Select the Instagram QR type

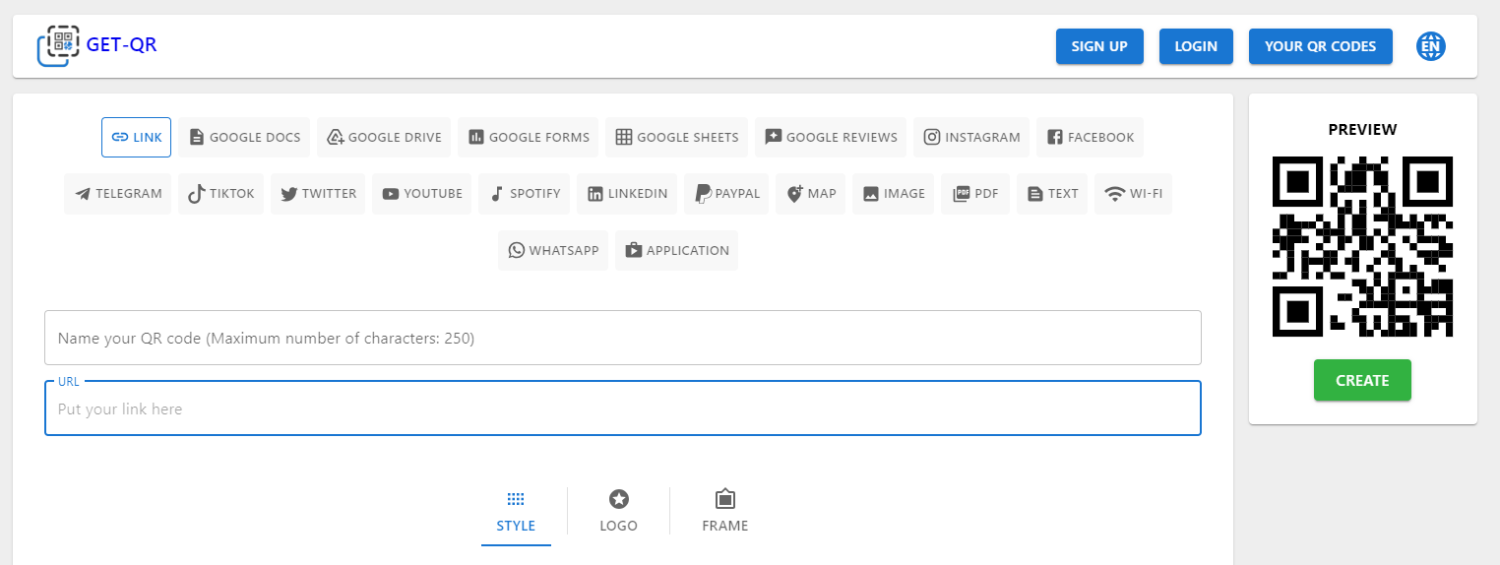click(972, 137)
